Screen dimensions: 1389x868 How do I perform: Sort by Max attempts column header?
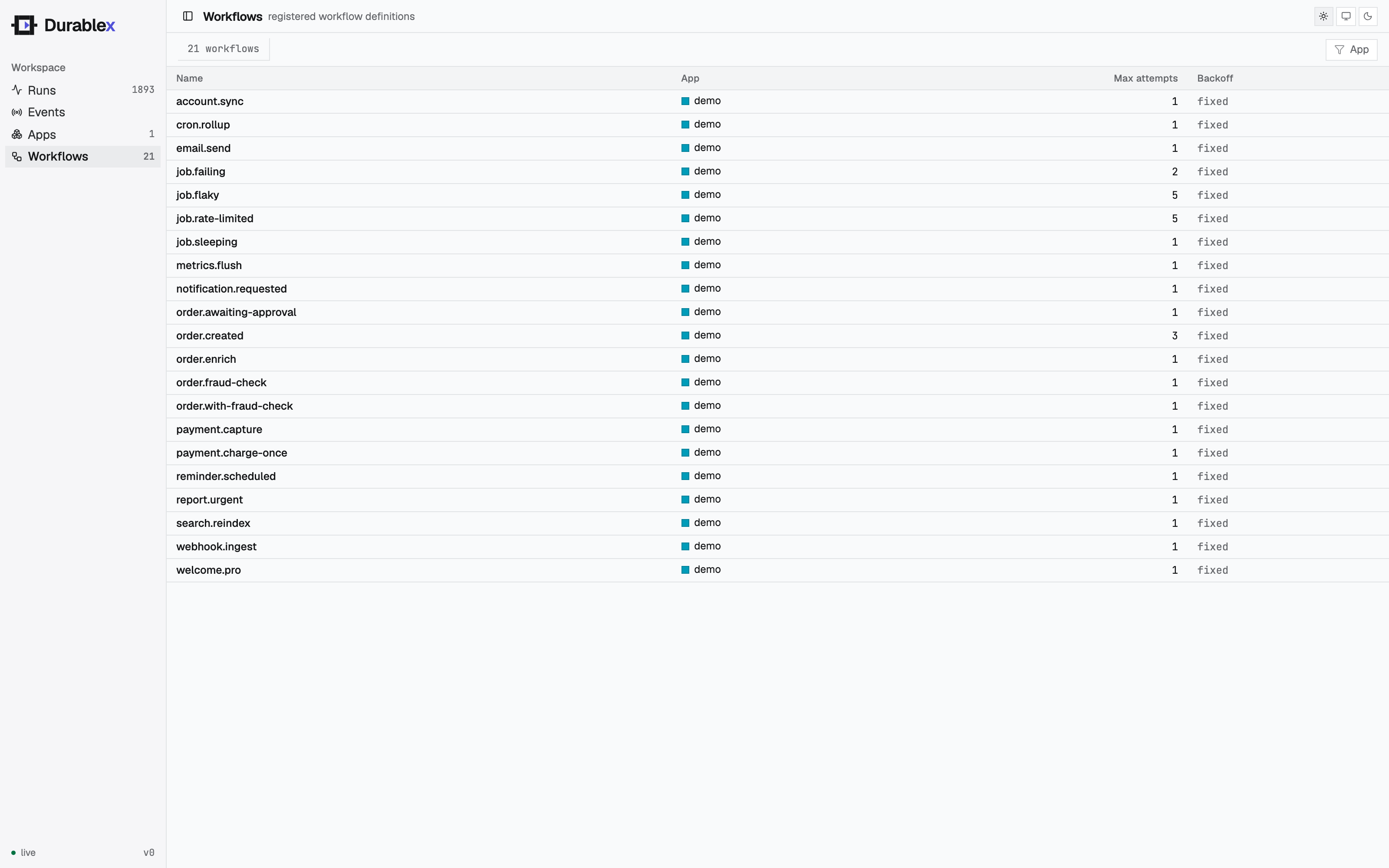coord(1145,79)
